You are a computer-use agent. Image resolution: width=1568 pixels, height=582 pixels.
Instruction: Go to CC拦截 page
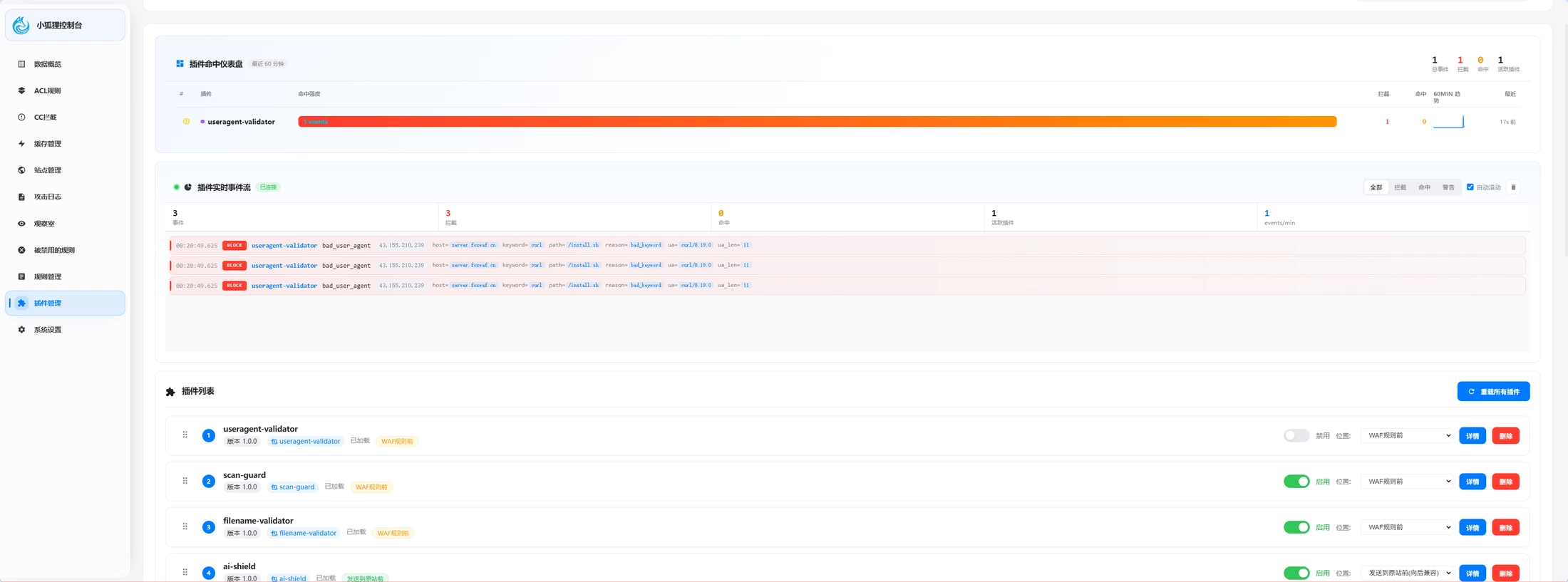(65, 117)
